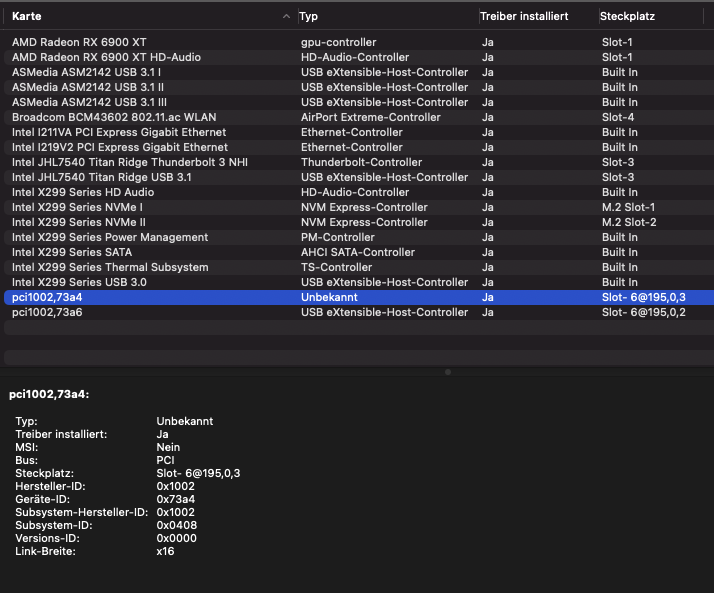Click the pci1002,73a4 heading in details pane
This screenshot has width=714, height=593.
(49, 395)
